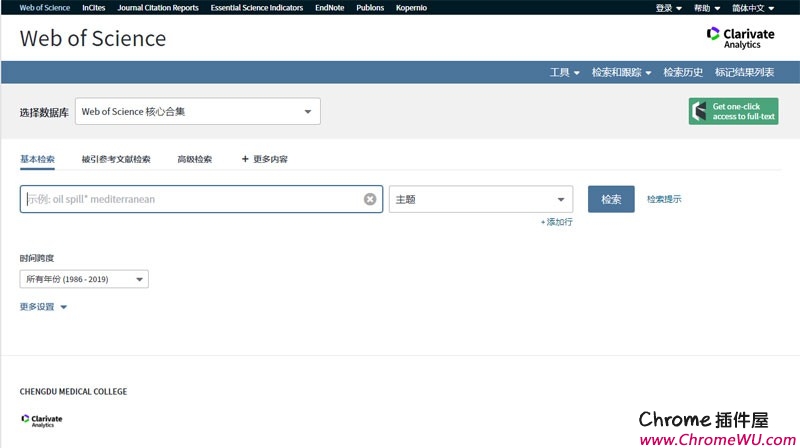The height and width of the screenshot is (448, 800).
Task: Open the 工具 menu
Action: pos(564,72)
